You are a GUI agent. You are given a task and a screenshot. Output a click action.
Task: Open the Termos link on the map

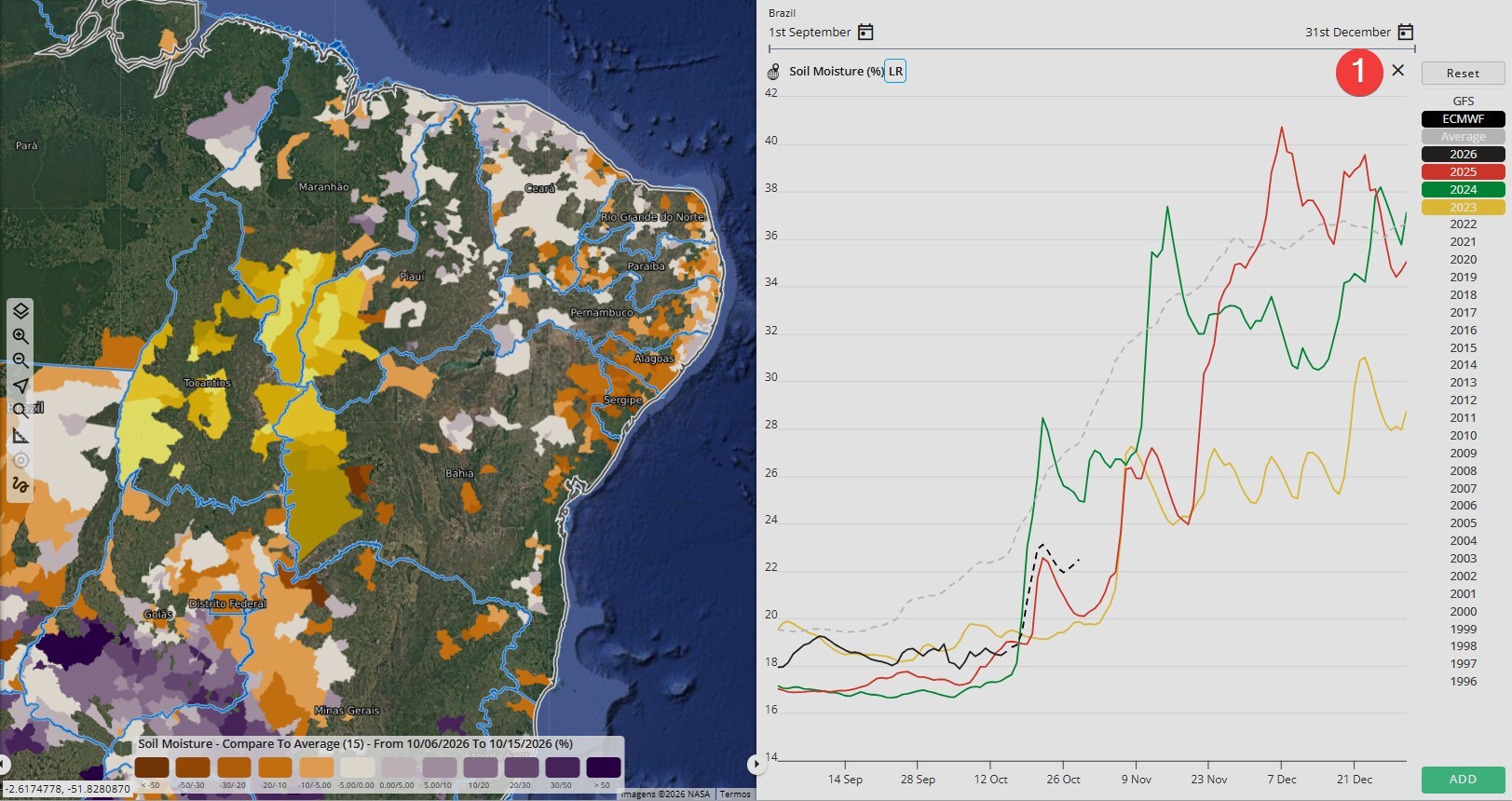tap(735, 794)
